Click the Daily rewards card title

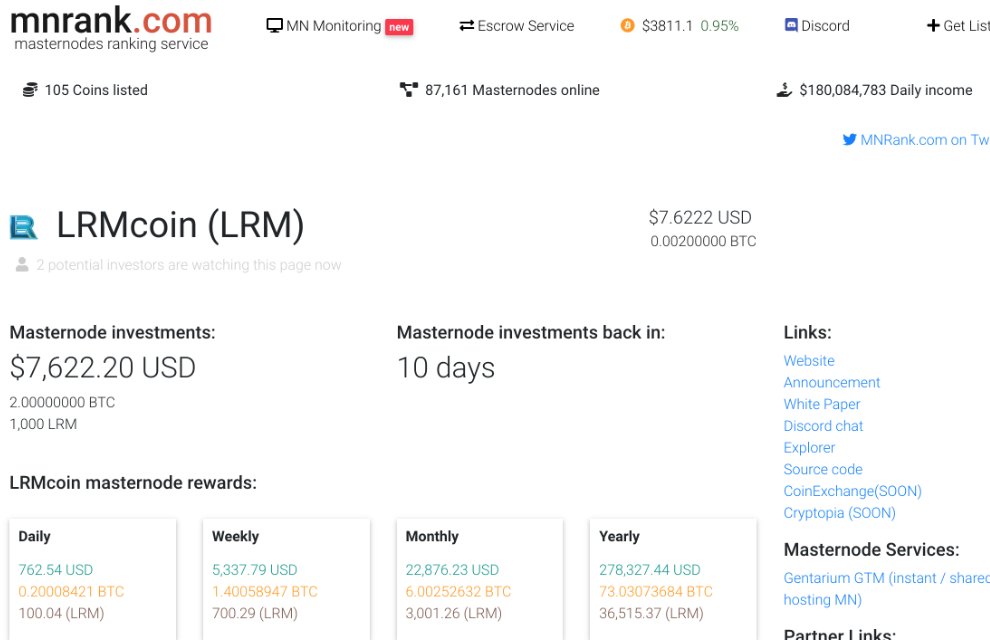pos(34,536)
